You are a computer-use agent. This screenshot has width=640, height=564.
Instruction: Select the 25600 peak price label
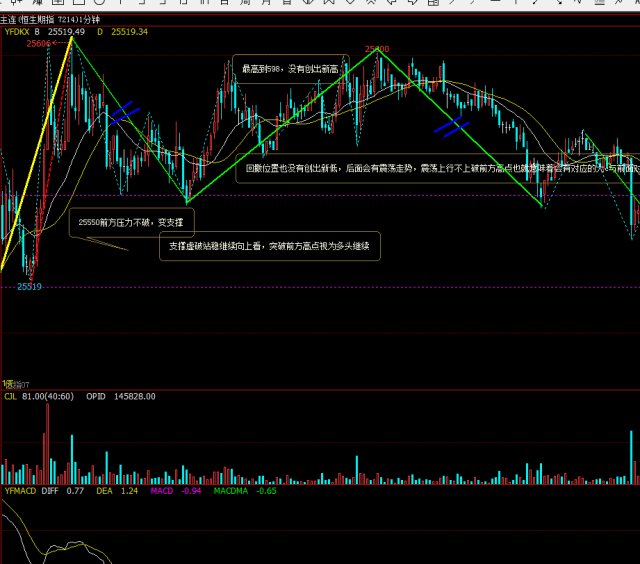[x=377, y=49]
